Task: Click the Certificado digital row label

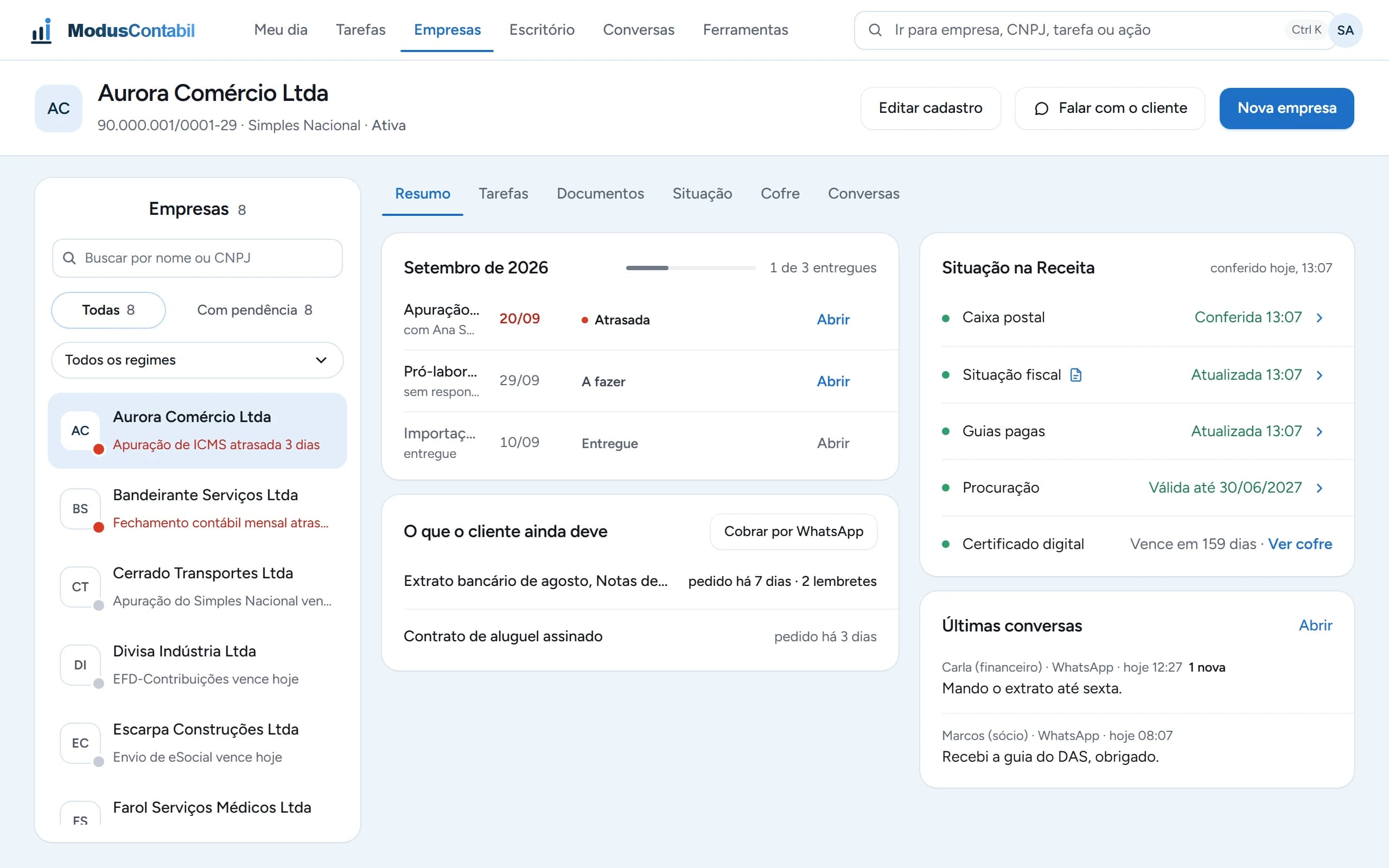Action: [x=1023, y=544]
